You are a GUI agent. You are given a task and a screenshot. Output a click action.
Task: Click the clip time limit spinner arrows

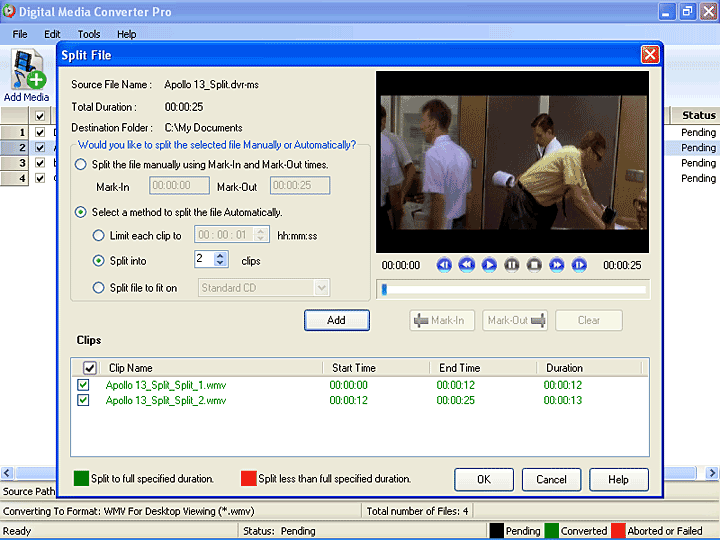(262, 236)
